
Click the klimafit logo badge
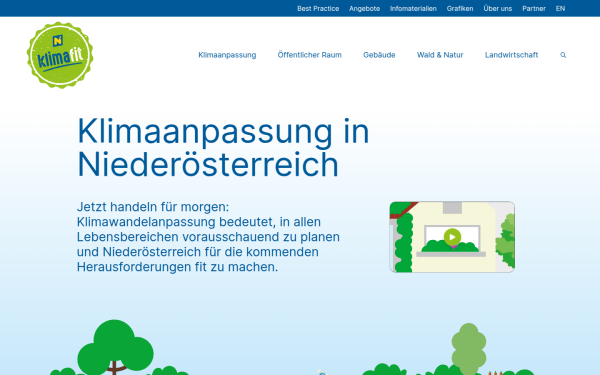(x=60, y=55)
